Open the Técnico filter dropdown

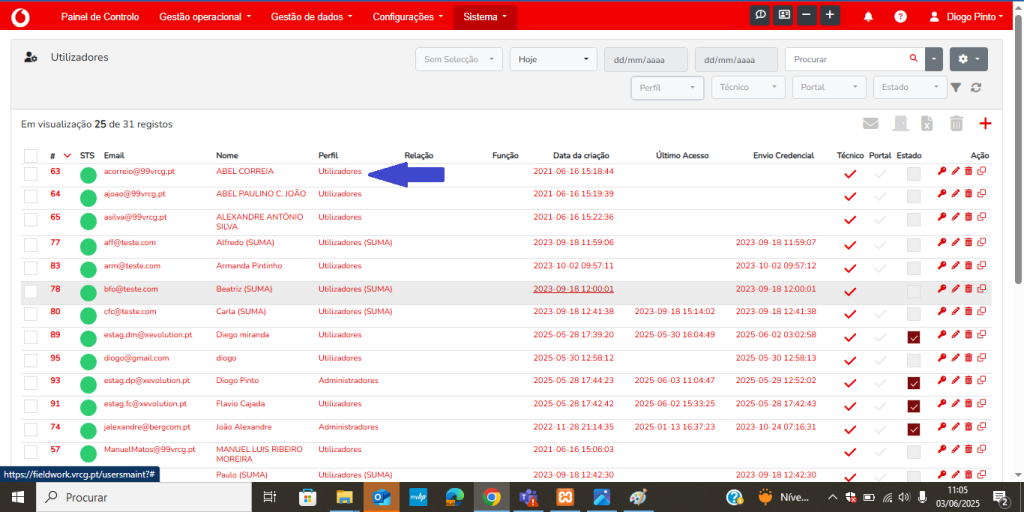point(748,87)
